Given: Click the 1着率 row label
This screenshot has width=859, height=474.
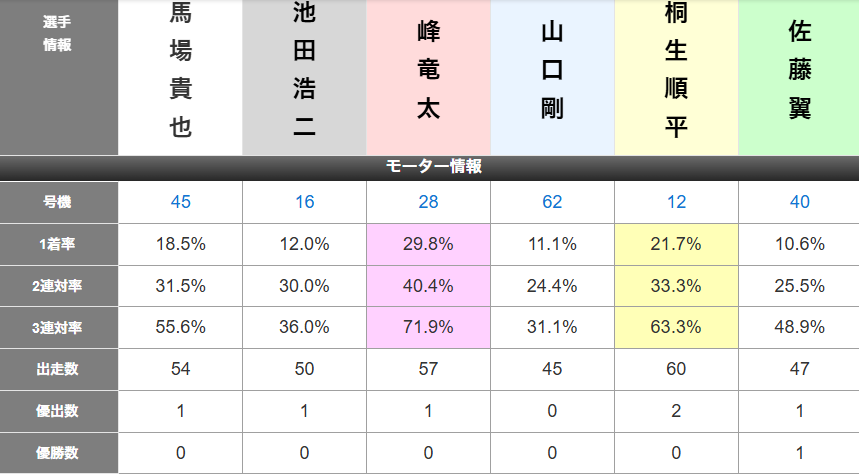Looking at the screenshot, I should pos(59,244).
